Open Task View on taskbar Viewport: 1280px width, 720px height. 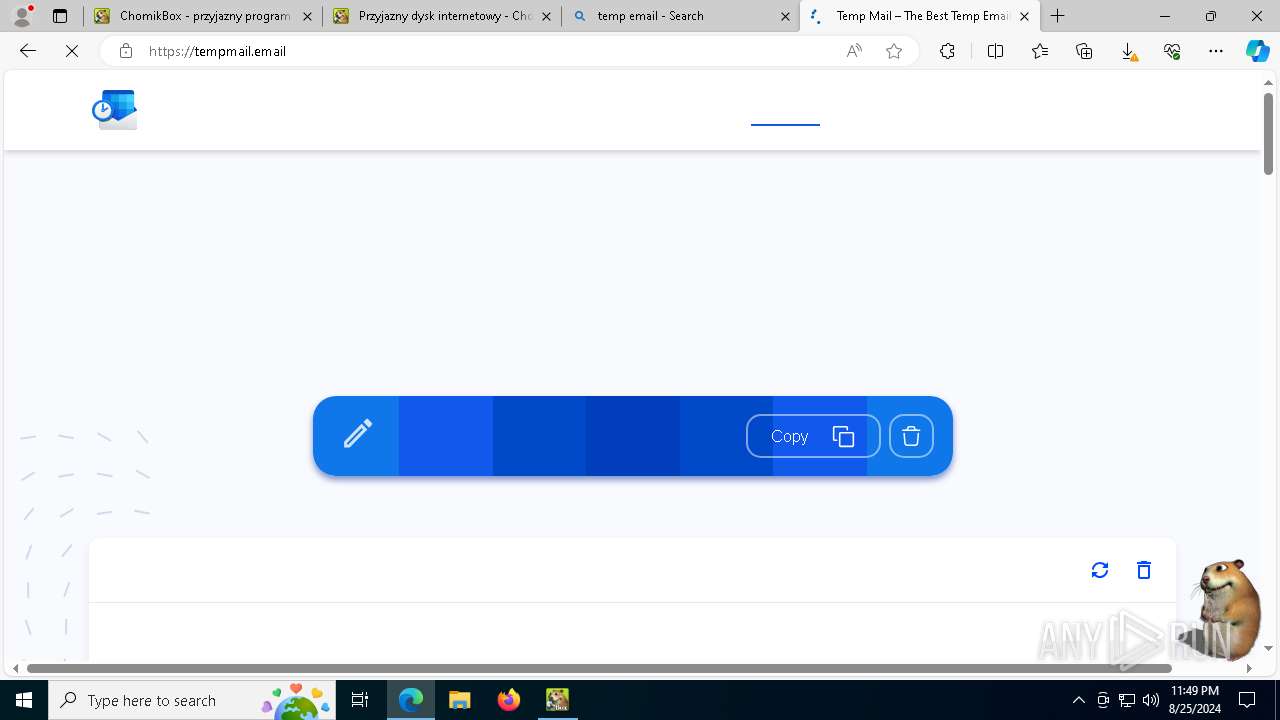pyautogui.click(x=360, y=700)
